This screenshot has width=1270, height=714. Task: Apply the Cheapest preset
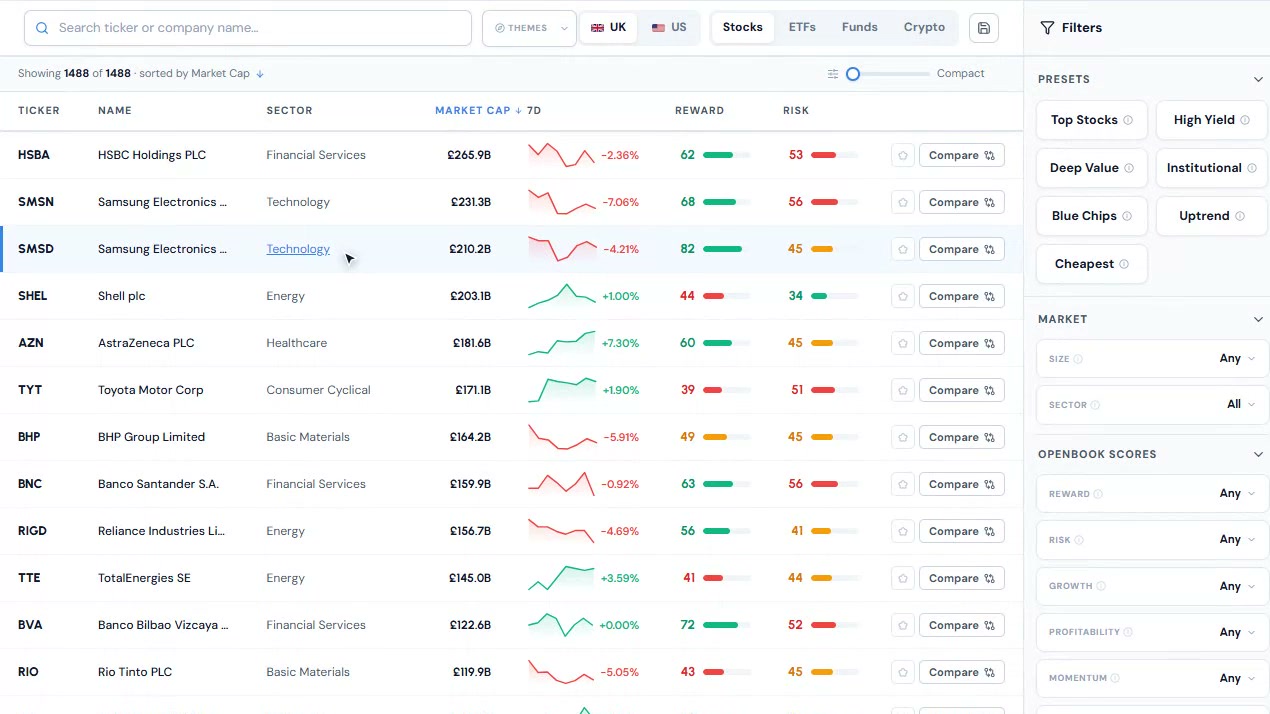point(1092,264)
